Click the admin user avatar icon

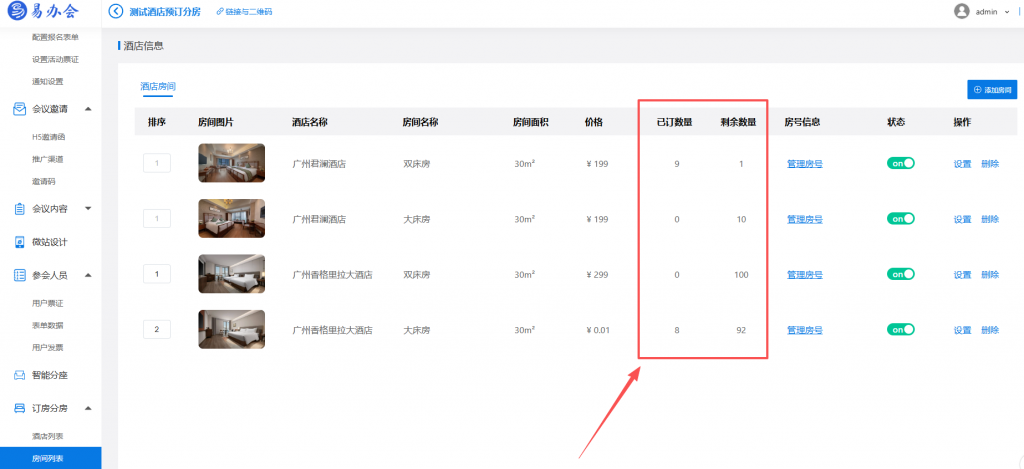pyautogui.click(x=961, y=12)
